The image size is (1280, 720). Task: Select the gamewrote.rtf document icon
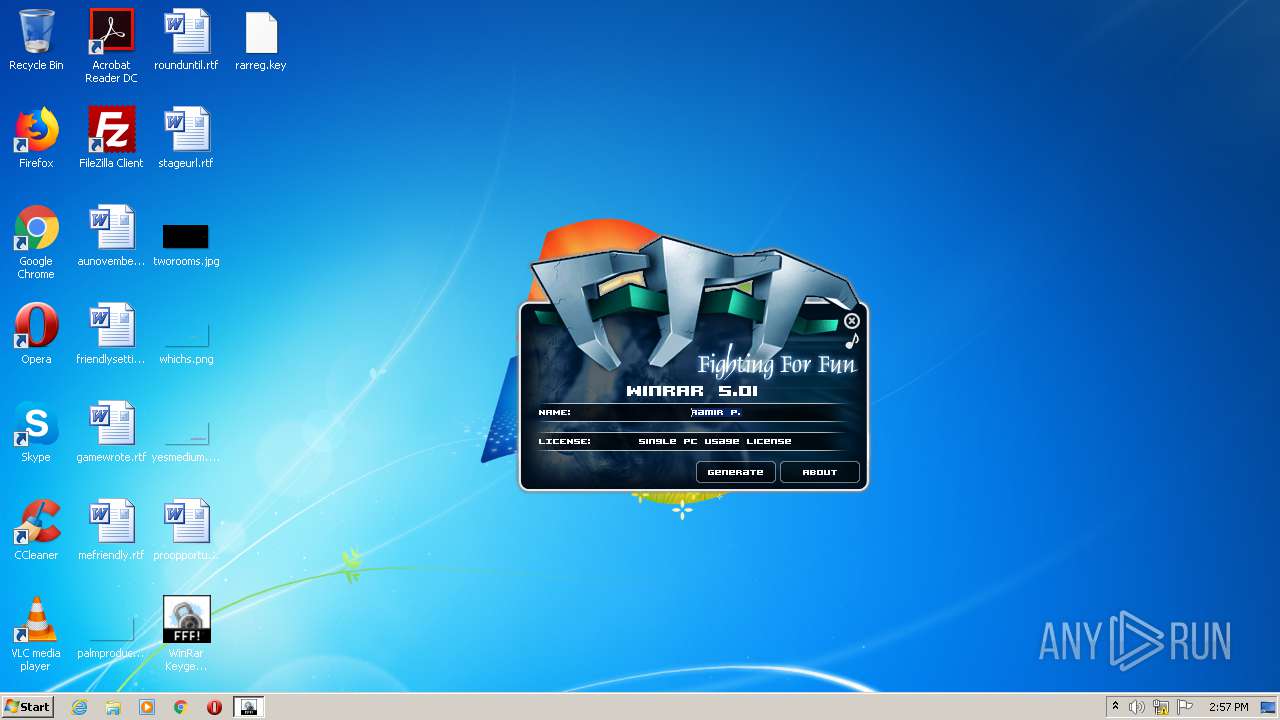111,432
